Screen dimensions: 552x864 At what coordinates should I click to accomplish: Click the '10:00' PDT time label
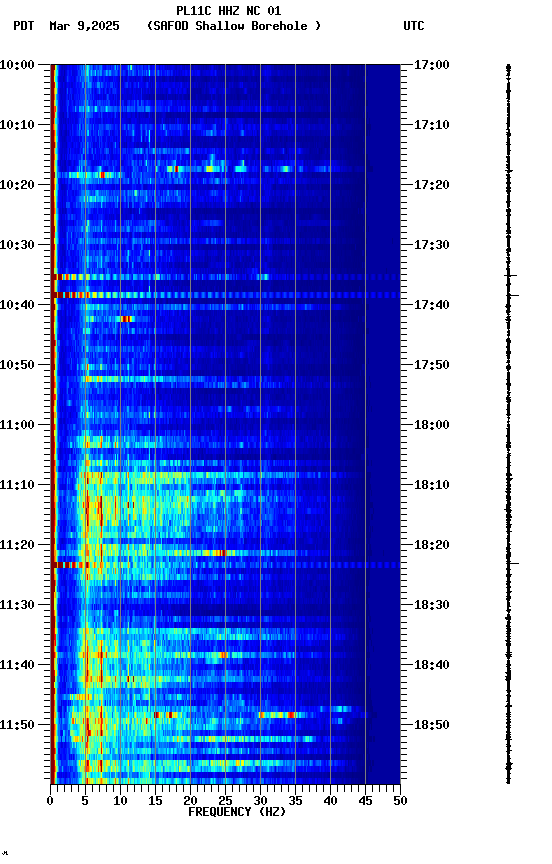point(17,65)
